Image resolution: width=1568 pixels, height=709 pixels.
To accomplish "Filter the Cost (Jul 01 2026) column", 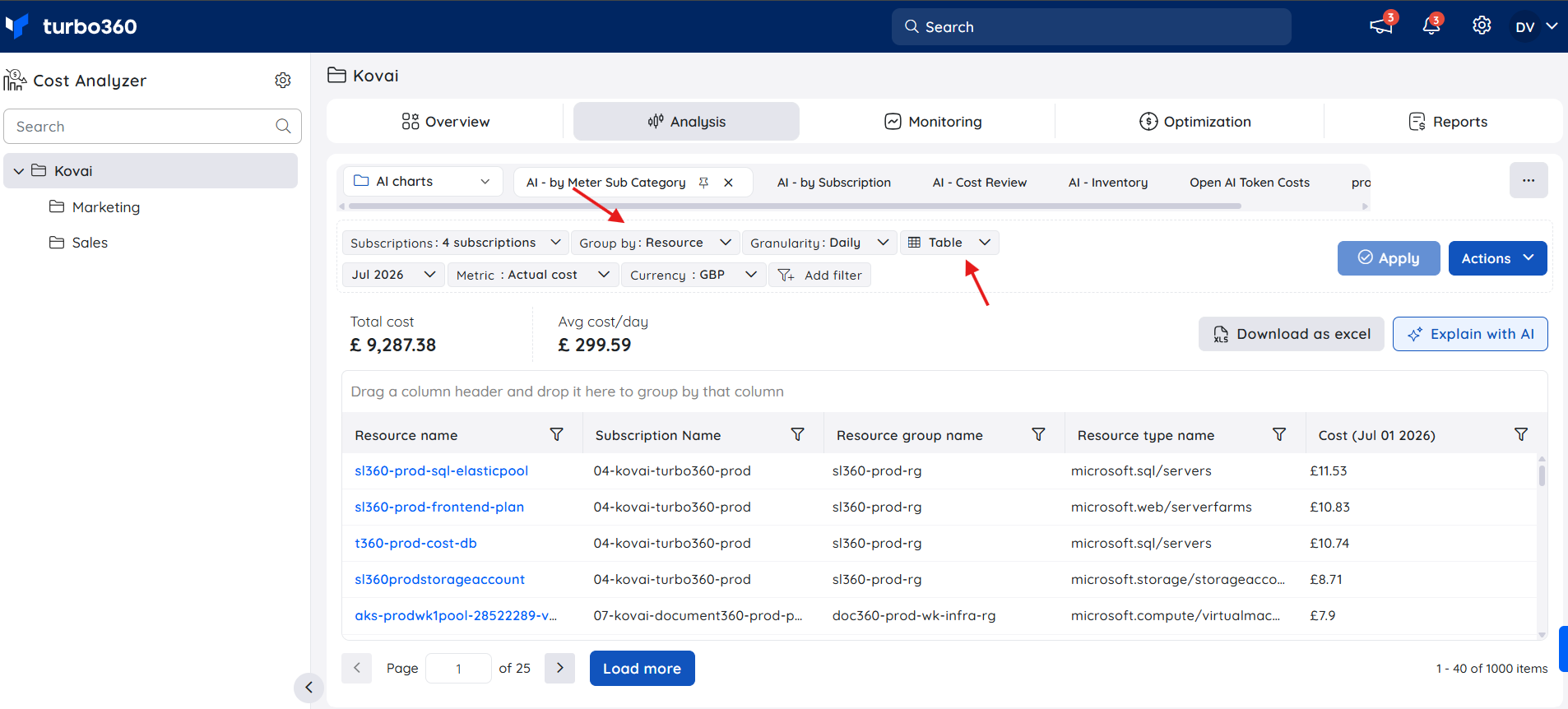I will [x=1521, y=434].
